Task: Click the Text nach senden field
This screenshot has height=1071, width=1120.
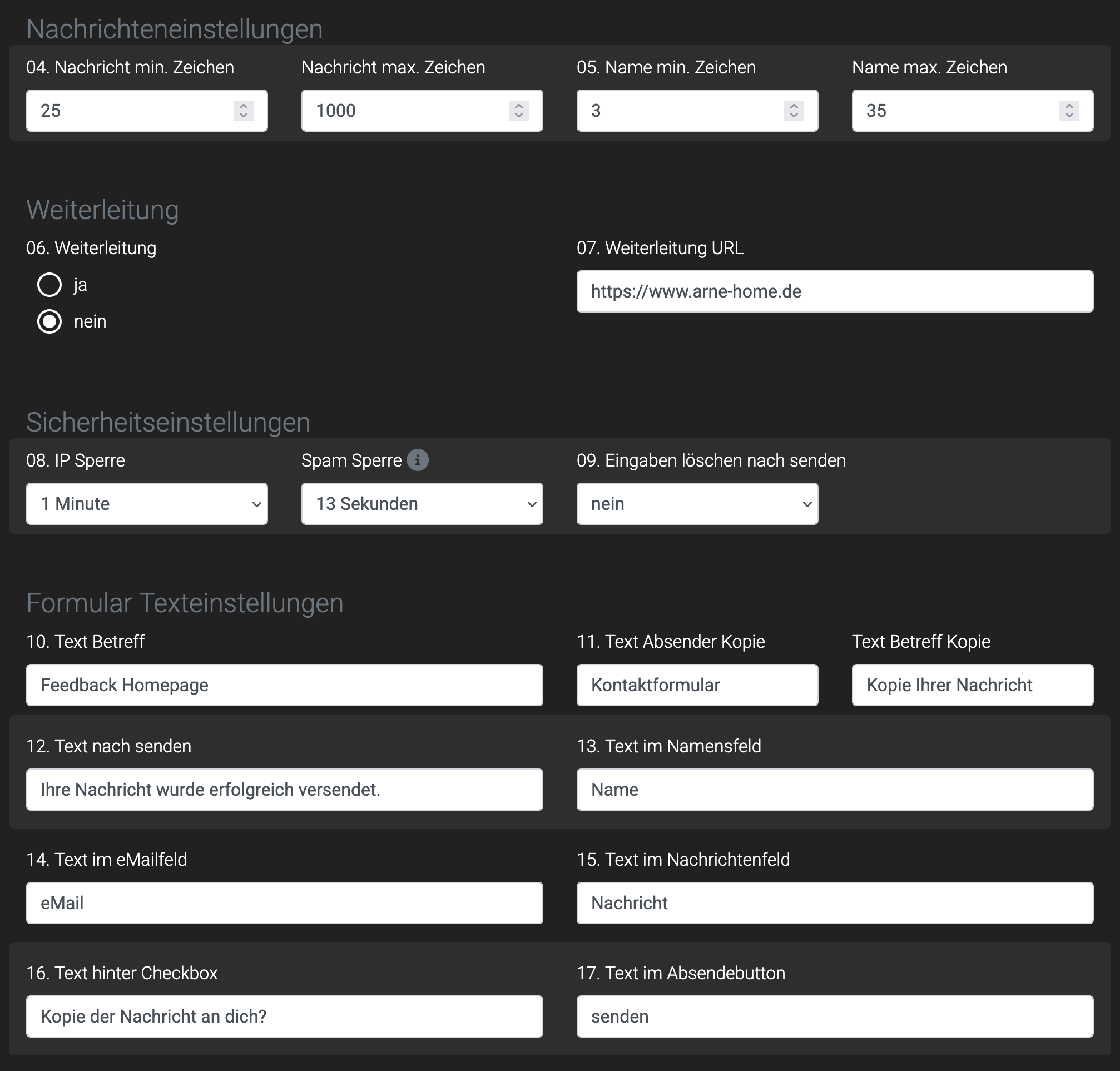Action: [x=284, y=789]
